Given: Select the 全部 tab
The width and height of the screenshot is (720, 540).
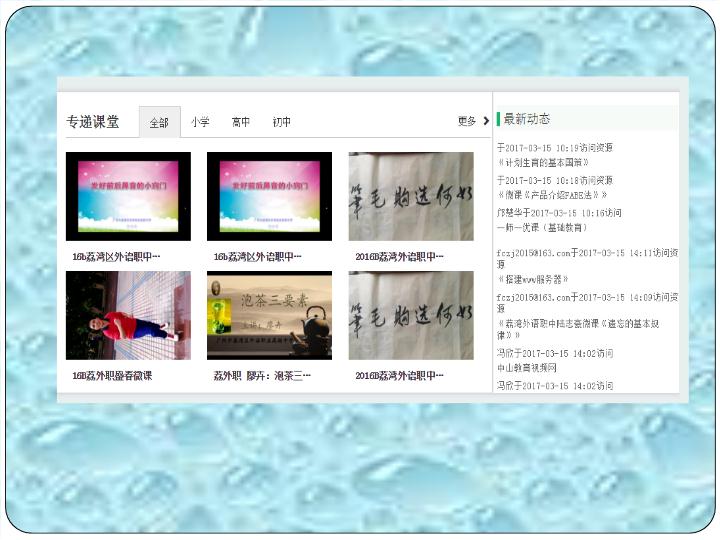Looking at the screenshot, I should (x=159, y=122).
